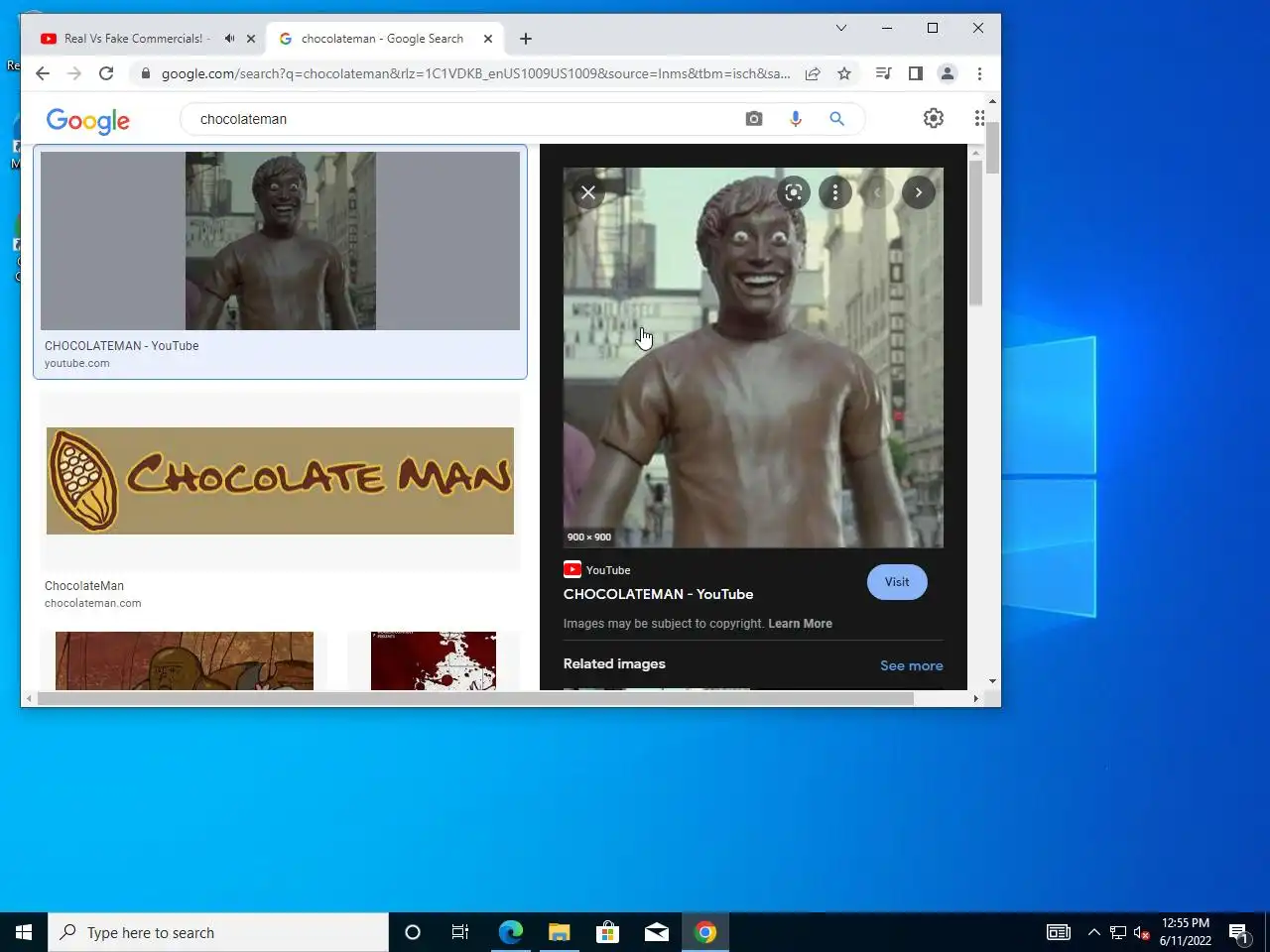Open the media control icon in Chrome toolbar
The height and width of the screenshot is (952, 1270).
coord(883,73)
